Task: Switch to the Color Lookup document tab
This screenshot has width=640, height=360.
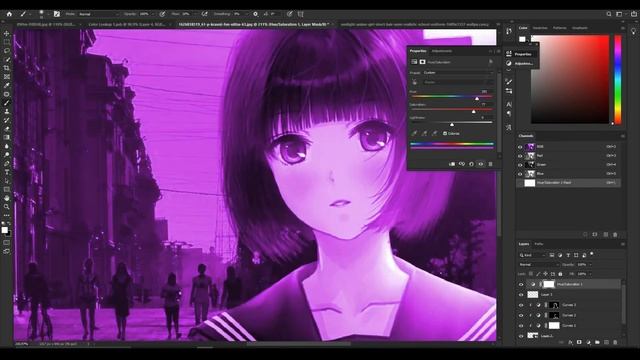Action: [x=127, y=24]
